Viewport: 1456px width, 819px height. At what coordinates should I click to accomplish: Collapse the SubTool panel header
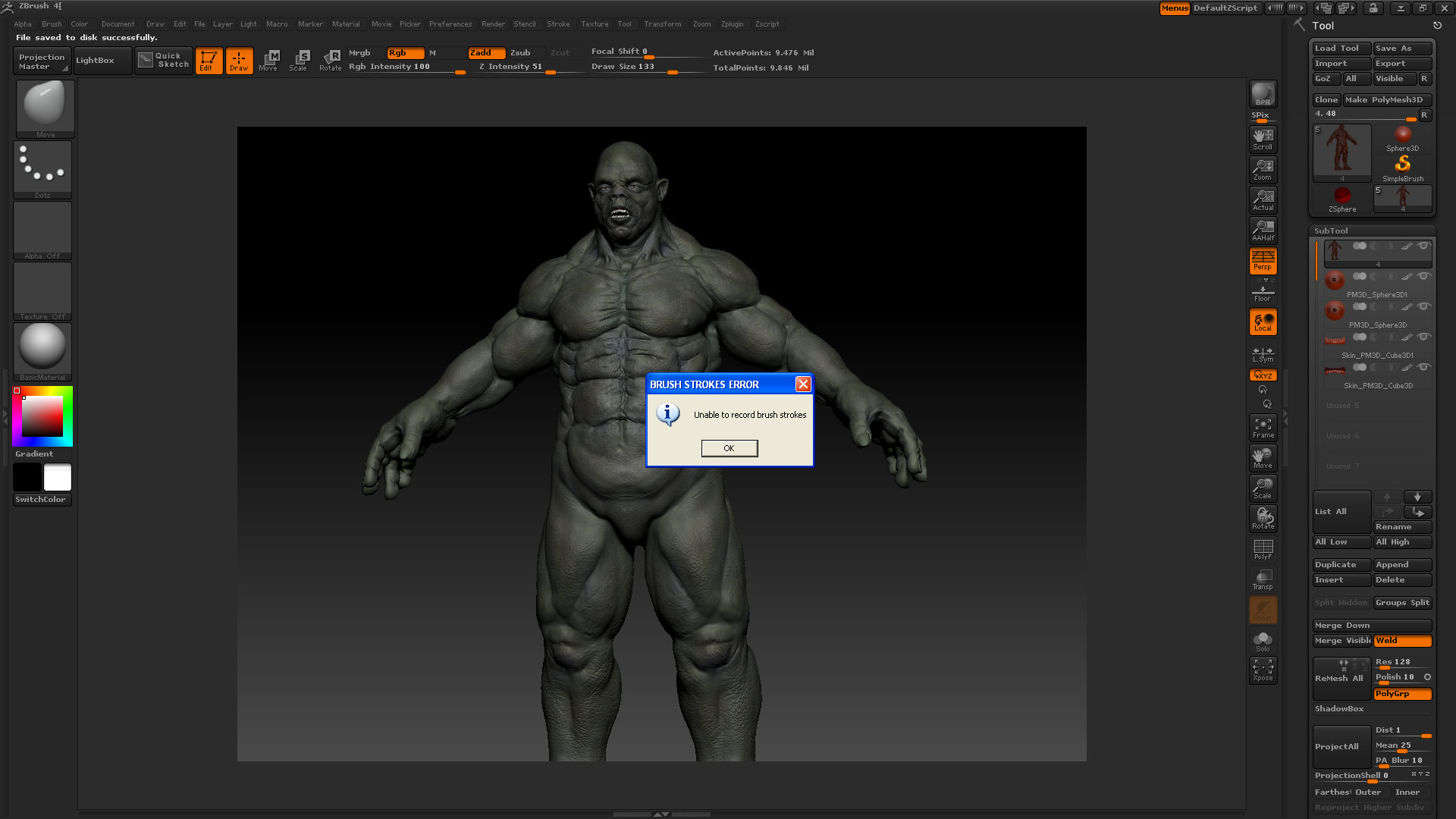click(1331, 231)
